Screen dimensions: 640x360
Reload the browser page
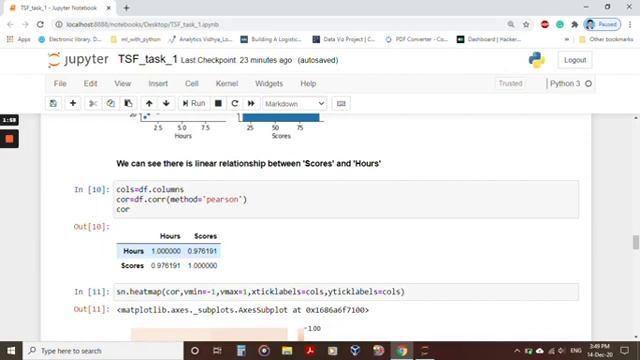point(40,24)
